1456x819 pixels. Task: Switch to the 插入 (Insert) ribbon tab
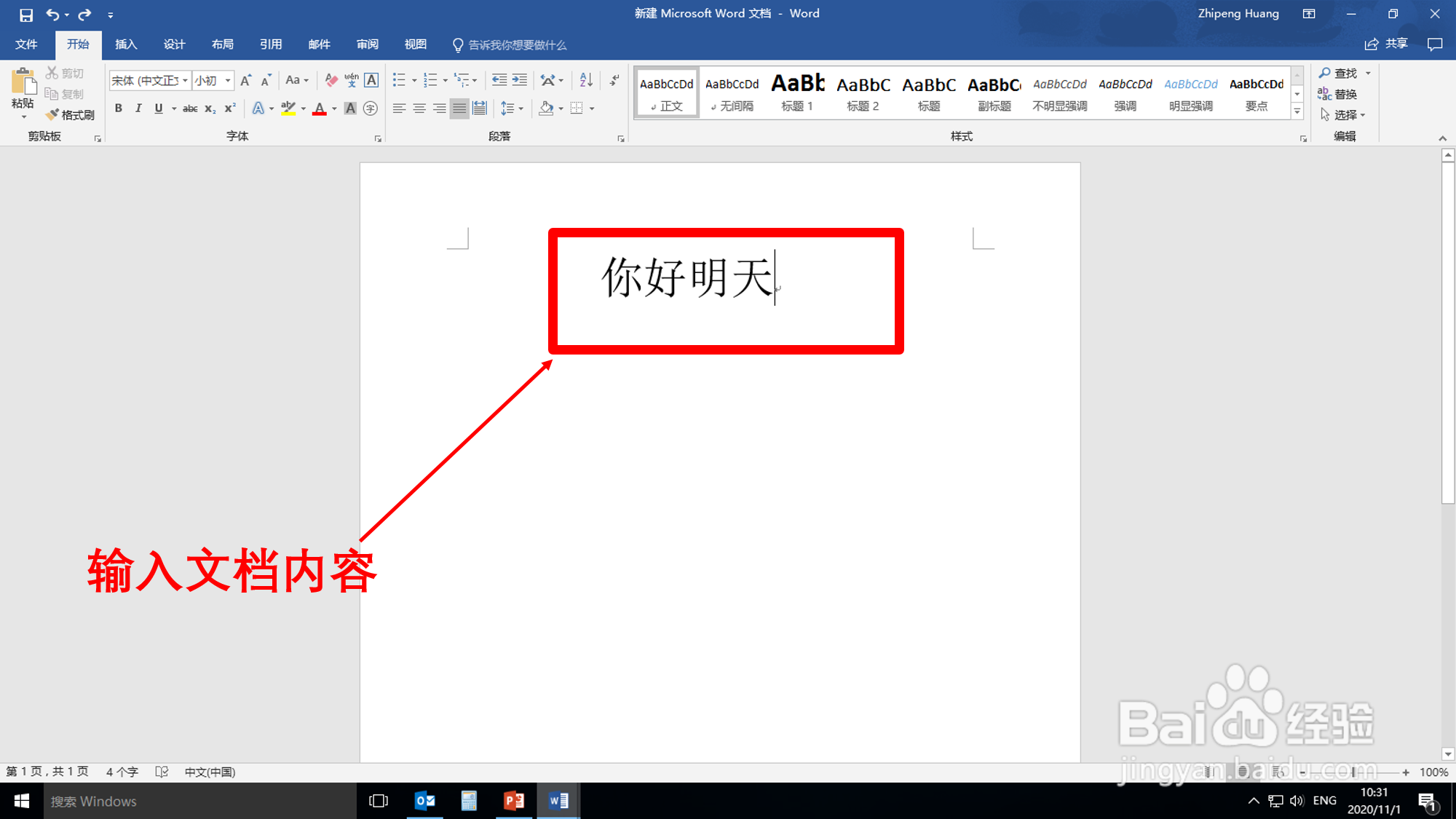coord(126,44)
